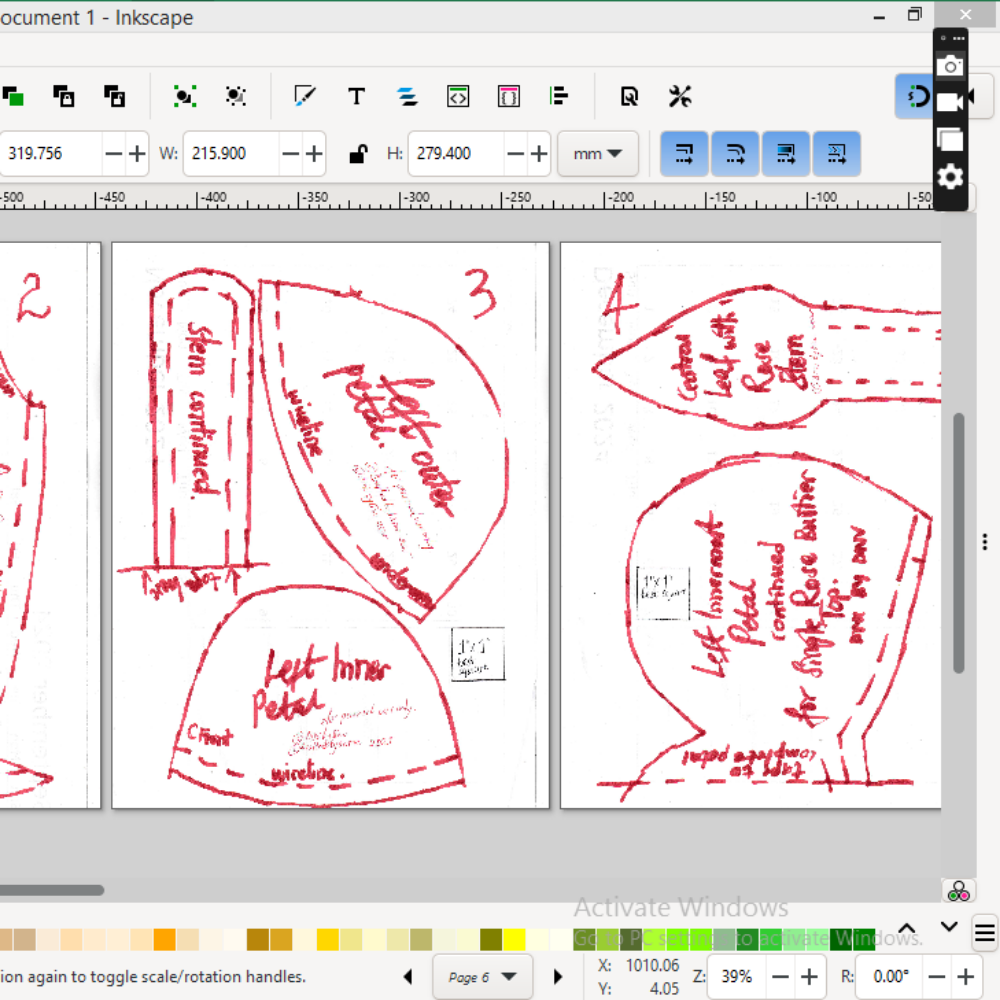Go to the previous page
Image resolution: width=1000 pixels, height=1000 pixels.
(408, 976)
